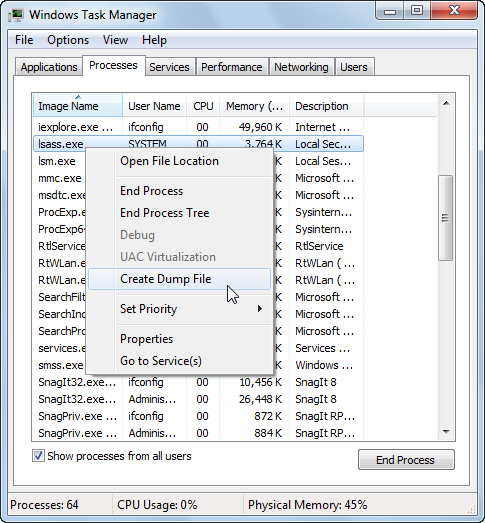Click the Task Manager title bar icon
This screenshot has height=523, width=485.
point(16,15)
